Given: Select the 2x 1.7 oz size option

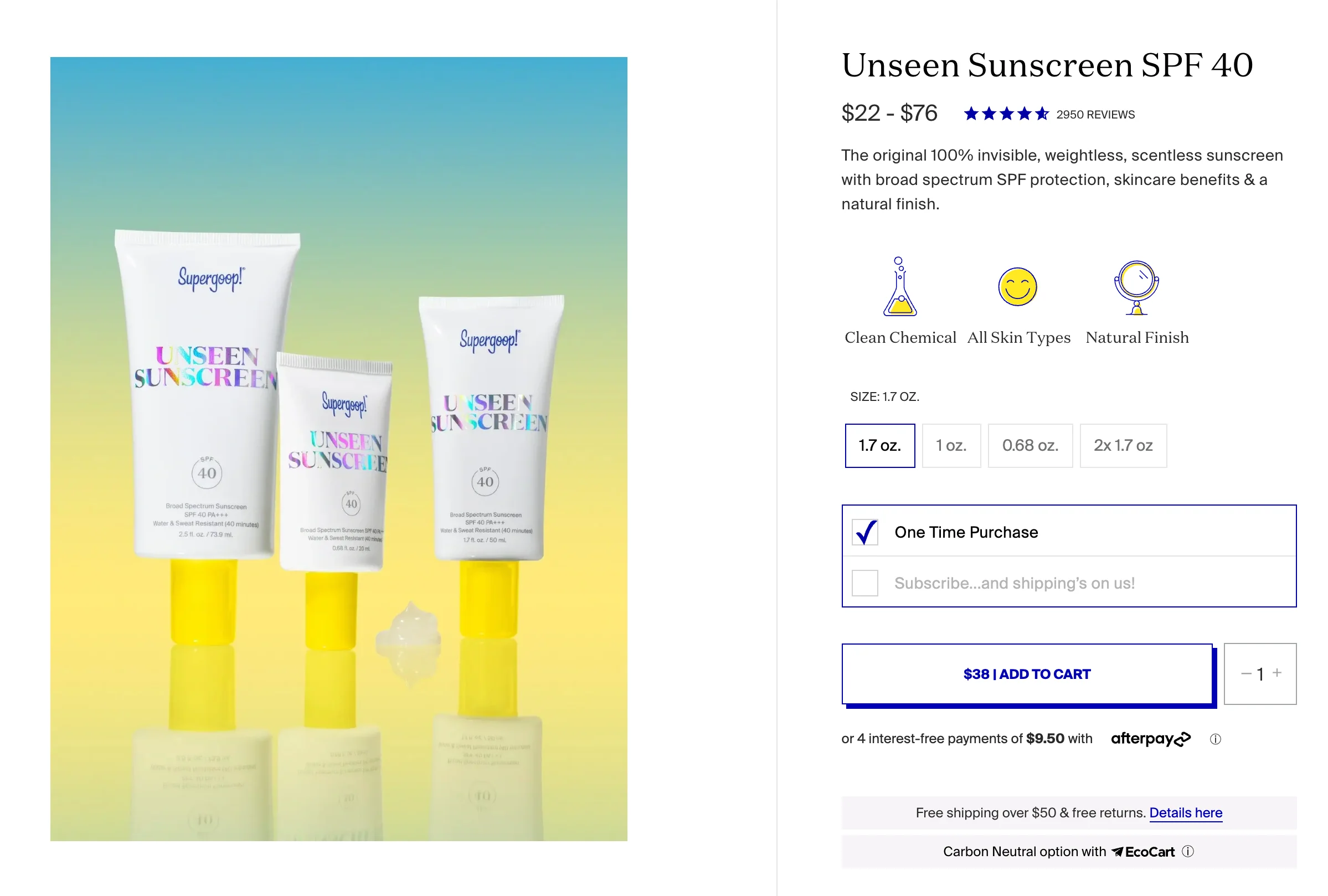Looking at the screenshot, I should point(1122,445).
